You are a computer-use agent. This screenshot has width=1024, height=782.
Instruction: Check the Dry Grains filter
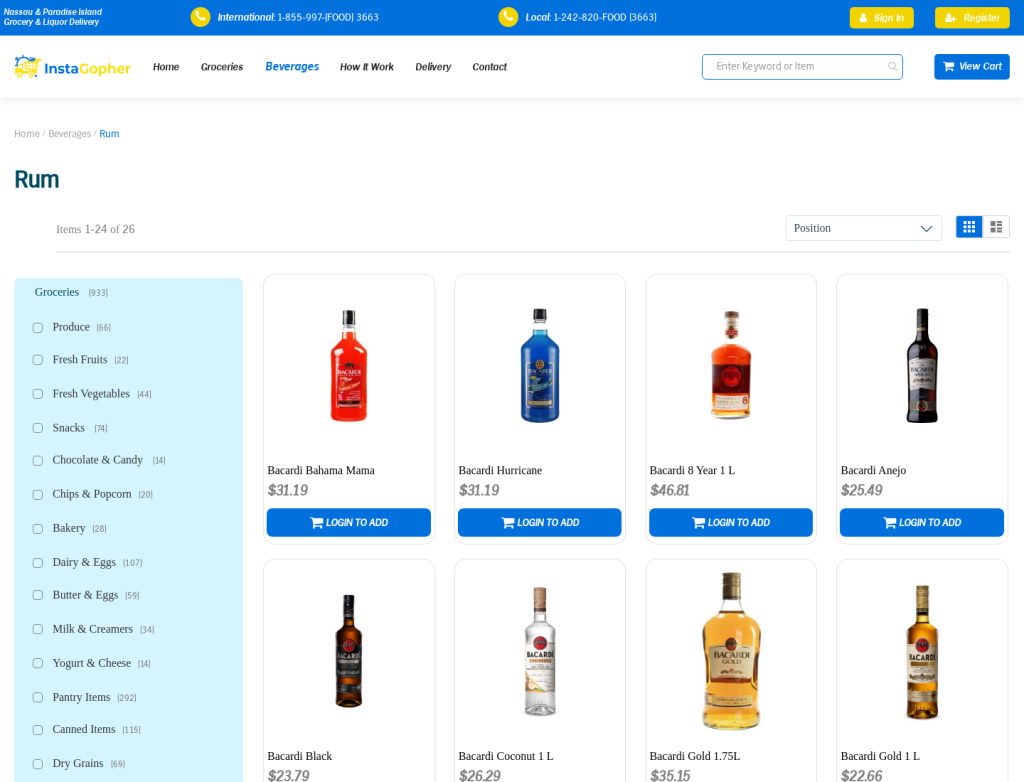(38, 764)
